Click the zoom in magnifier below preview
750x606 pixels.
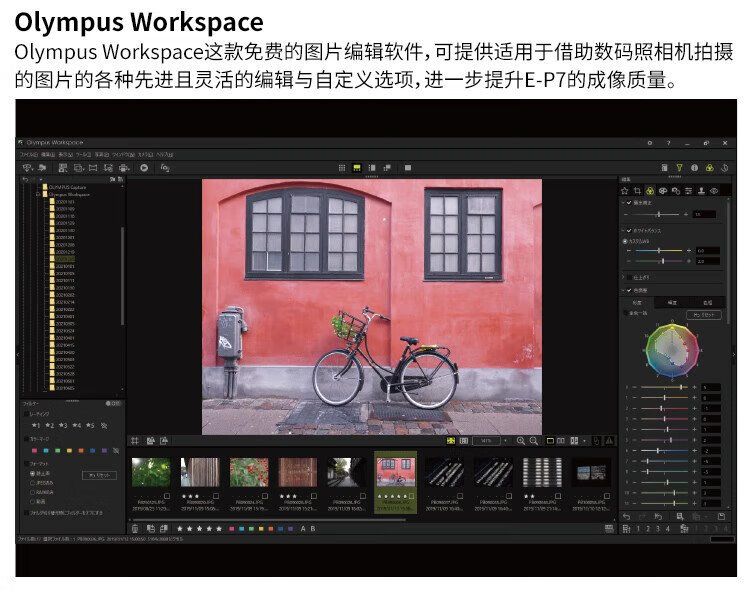tap(520, 440)
